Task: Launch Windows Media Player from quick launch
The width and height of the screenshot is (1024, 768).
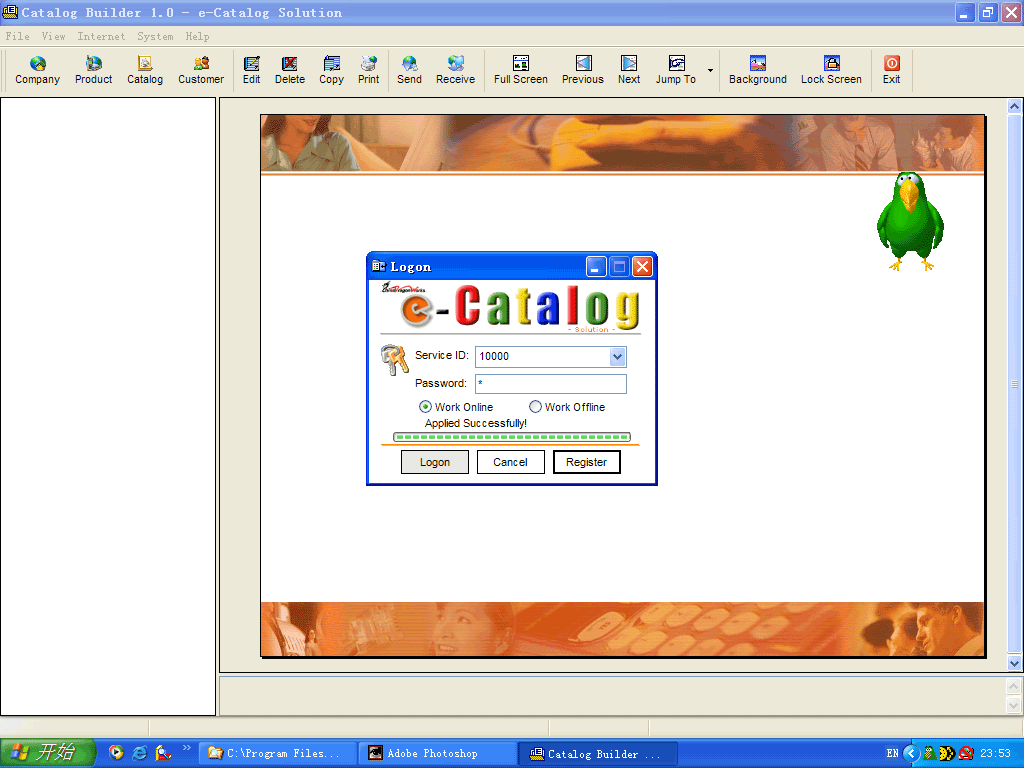Action: 116,753
